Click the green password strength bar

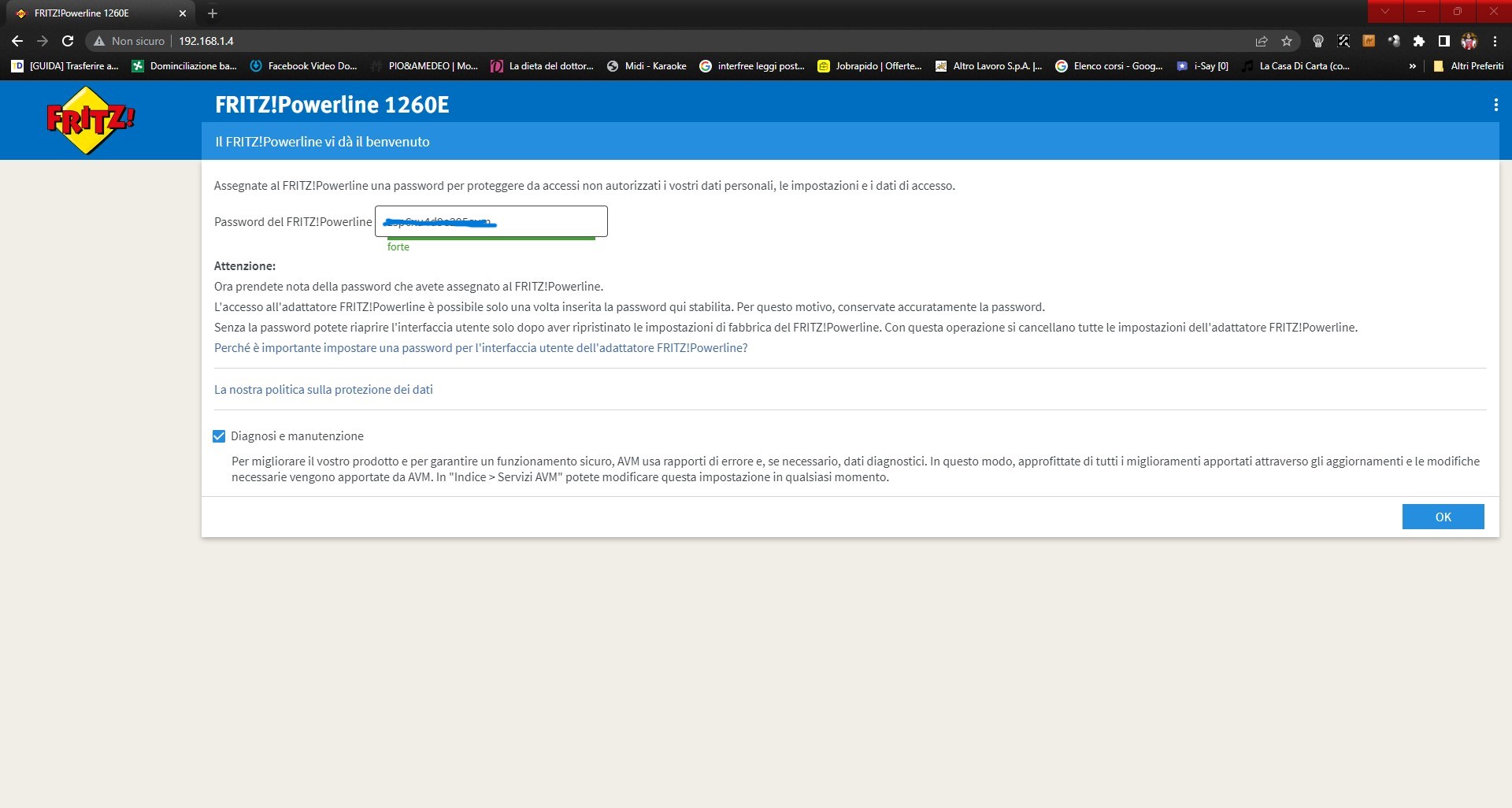pos(491,238)
